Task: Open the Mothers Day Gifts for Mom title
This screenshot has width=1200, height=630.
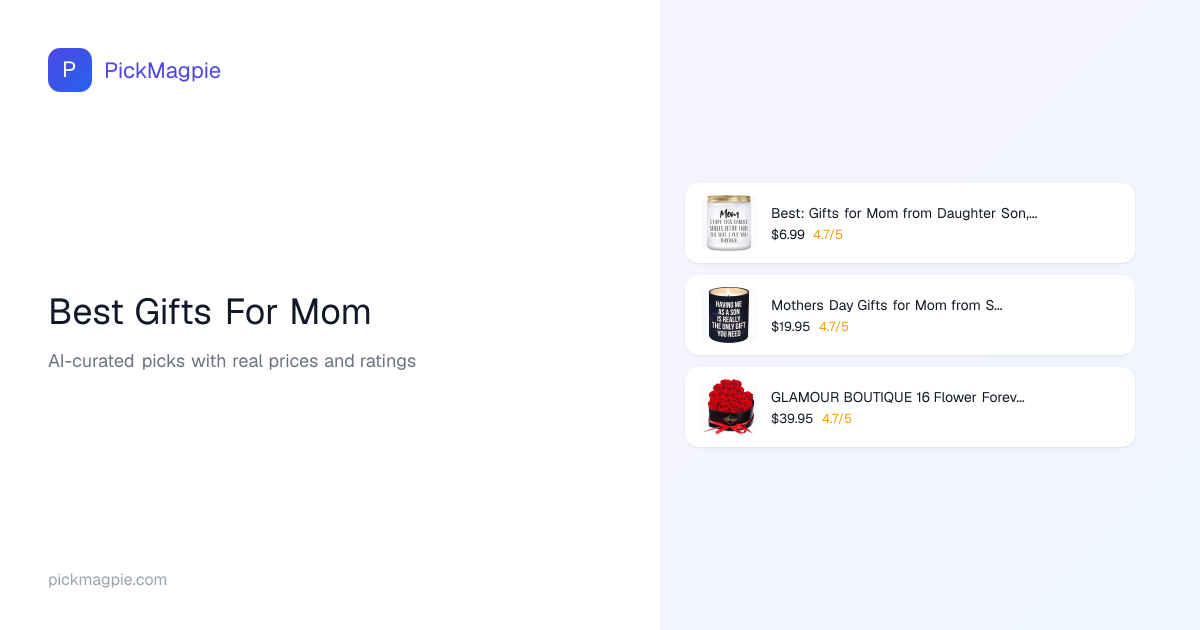Action: 886,305
